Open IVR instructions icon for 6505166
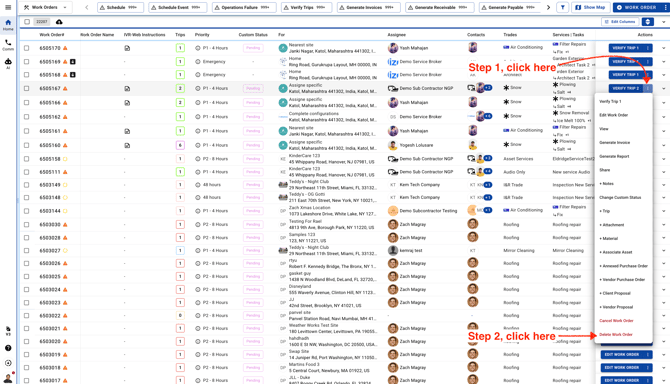 click(x=127, y=103)
